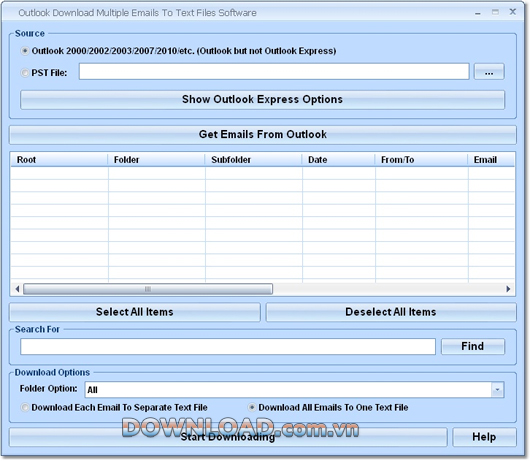Image resolution: width=530 pixels, height=461 pixels.
Task: Select the Outlook 2000/2002/2003/2007/2010 source radio button
Action: pyautogui.click(x=25, y=51)
